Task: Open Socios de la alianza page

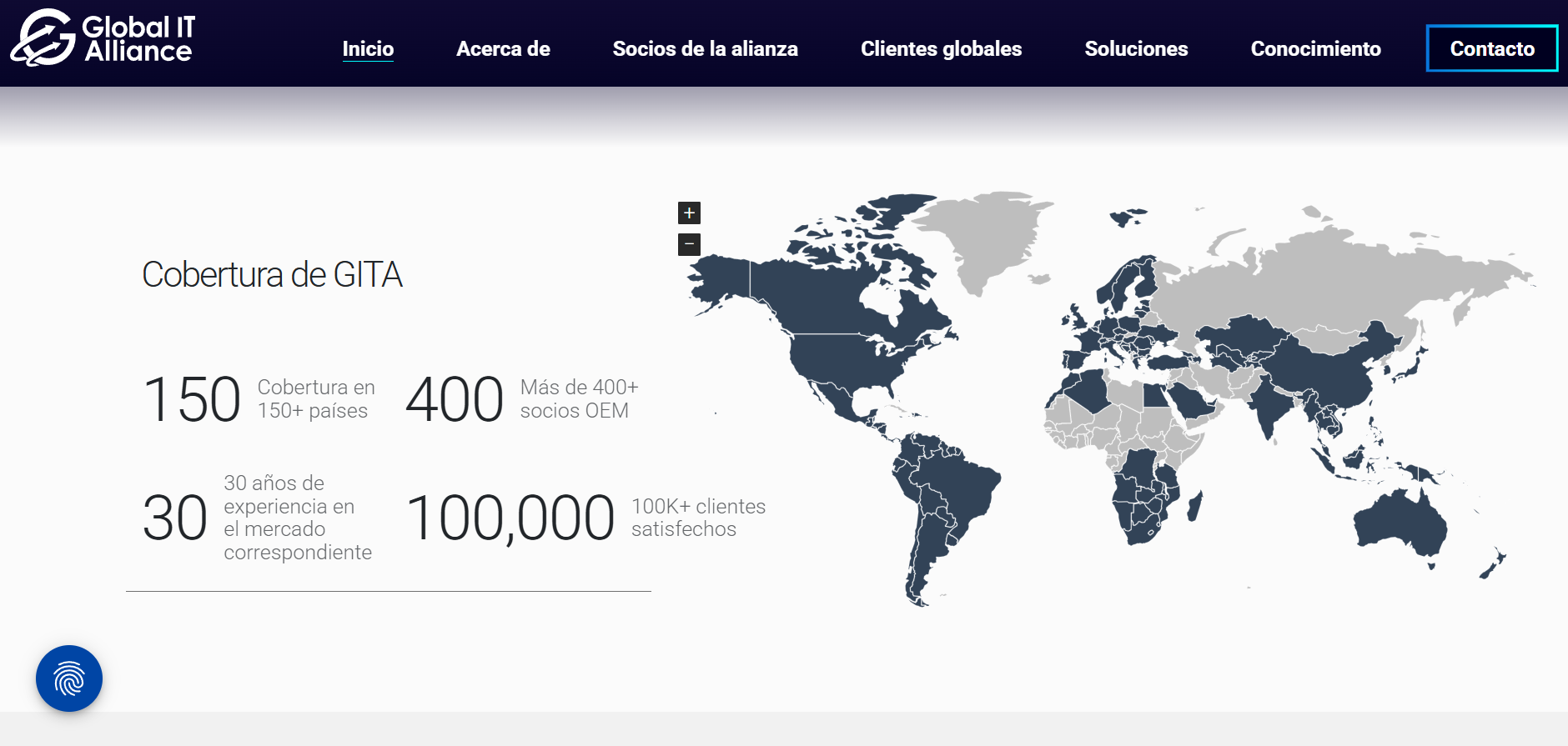Action: coord(705,48)
